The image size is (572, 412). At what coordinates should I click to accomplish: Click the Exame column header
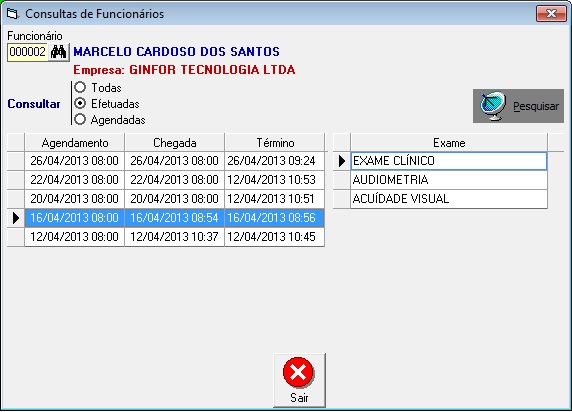click(449, 143)
